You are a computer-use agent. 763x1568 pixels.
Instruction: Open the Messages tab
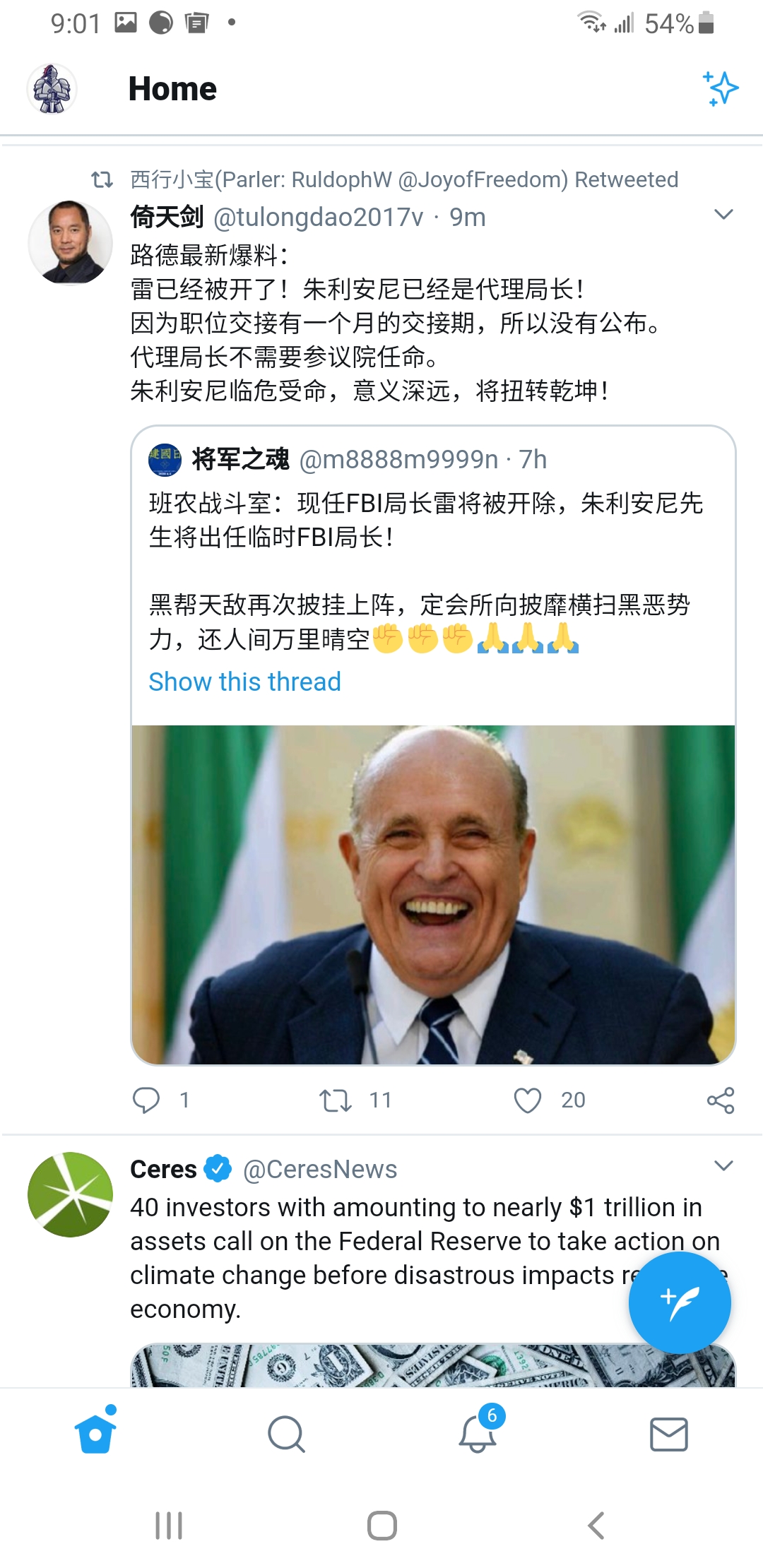[668, 1435]
